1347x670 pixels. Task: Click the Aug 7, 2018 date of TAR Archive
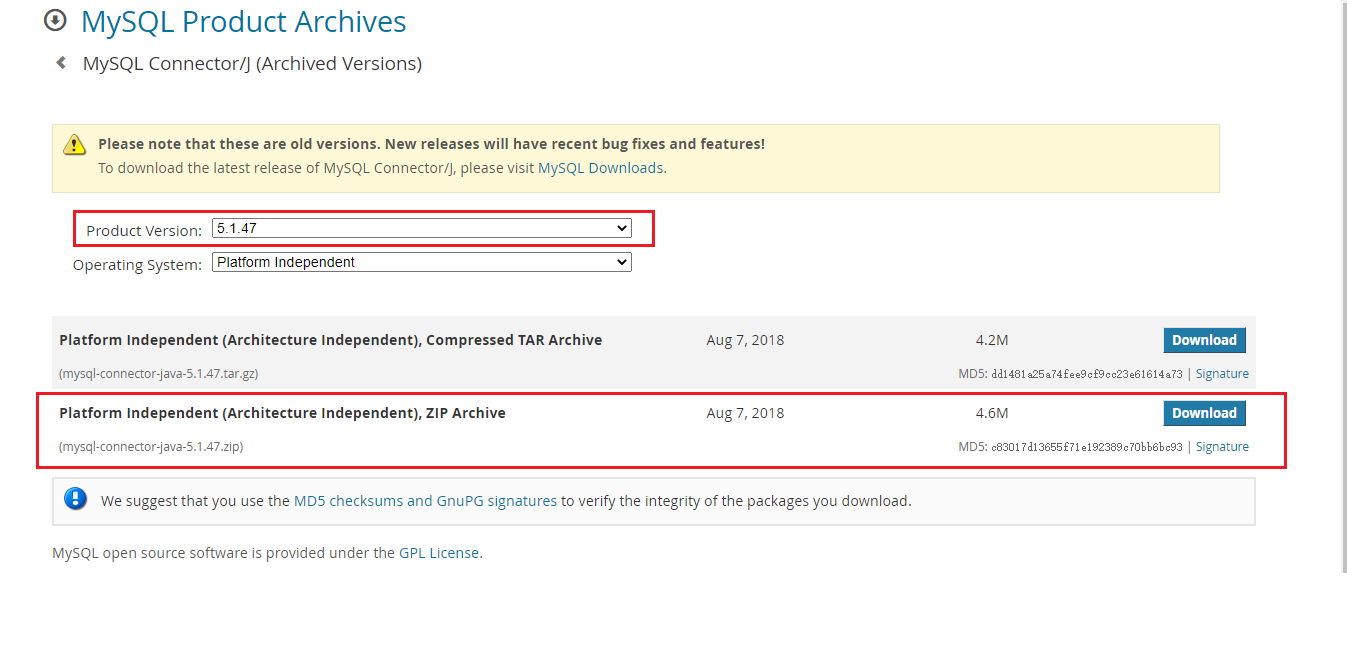745,340
